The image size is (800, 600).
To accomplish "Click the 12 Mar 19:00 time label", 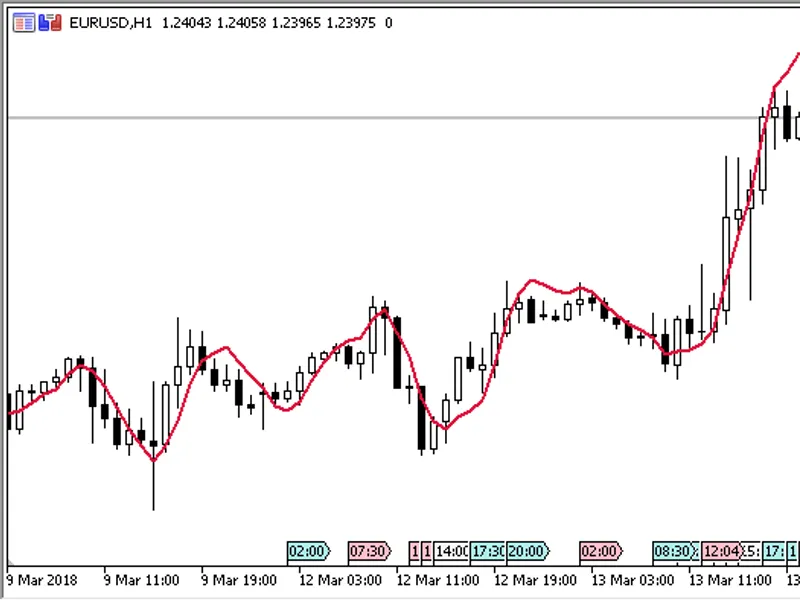I will (x=535, y=580).
